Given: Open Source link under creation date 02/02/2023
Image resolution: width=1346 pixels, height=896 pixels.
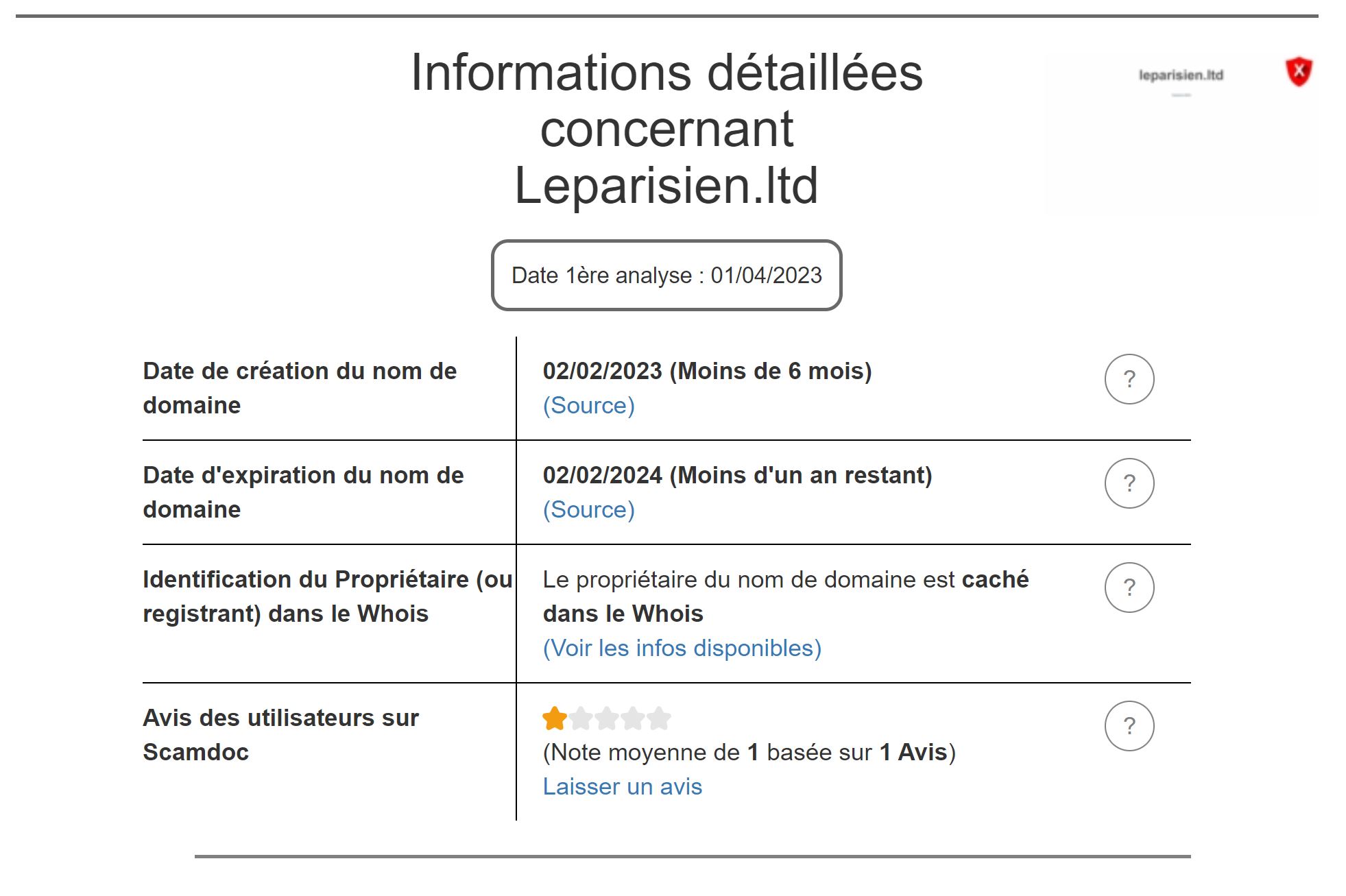Looking at the screenshot, I should [589, 405].
